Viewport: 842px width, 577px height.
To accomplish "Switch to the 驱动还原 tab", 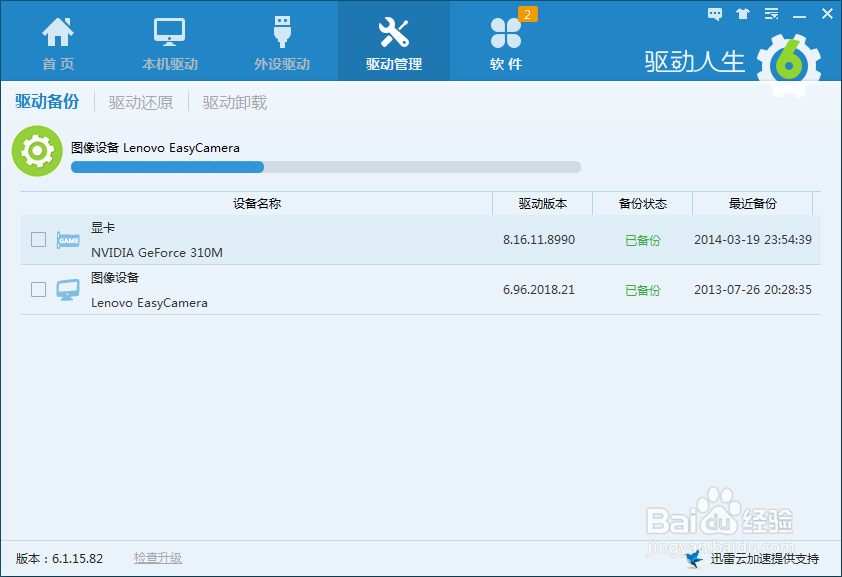I will point(141,102).
